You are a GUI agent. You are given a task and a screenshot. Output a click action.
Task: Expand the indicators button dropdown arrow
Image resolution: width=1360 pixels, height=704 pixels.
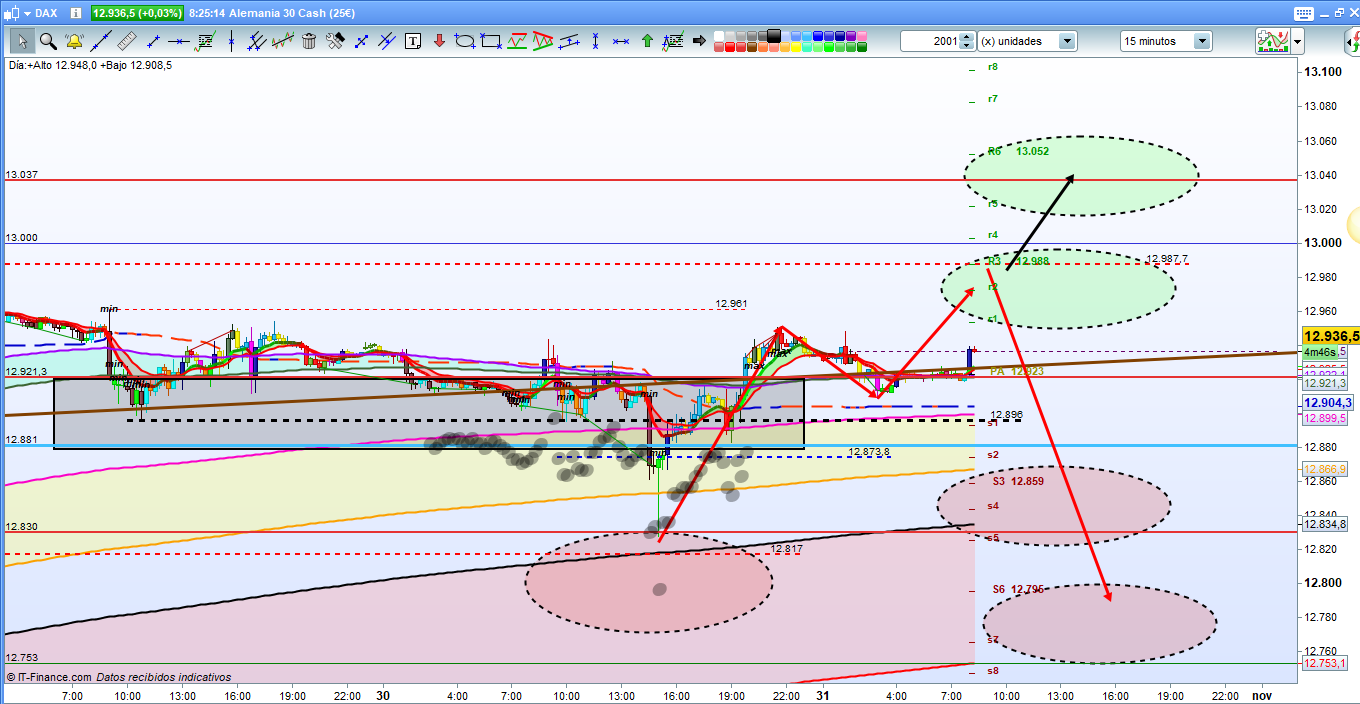tap(1297, 41)
